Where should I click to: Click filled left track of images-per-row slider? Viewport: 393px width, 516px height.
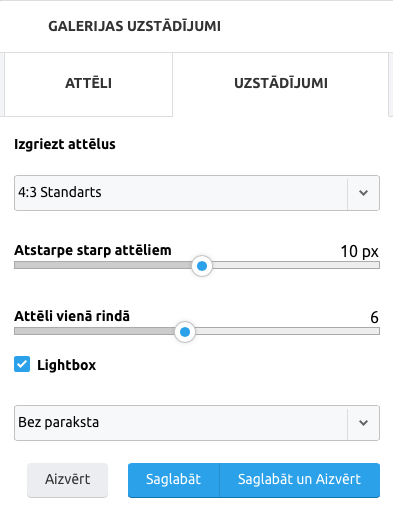point(95,331)
